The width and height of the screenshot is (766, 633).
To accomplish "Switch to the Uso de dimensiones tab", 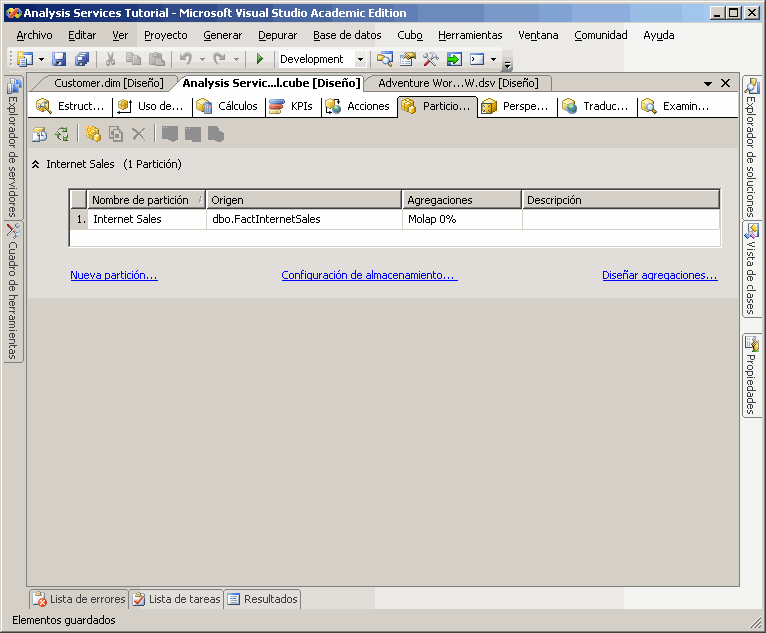I will (152, 106).
